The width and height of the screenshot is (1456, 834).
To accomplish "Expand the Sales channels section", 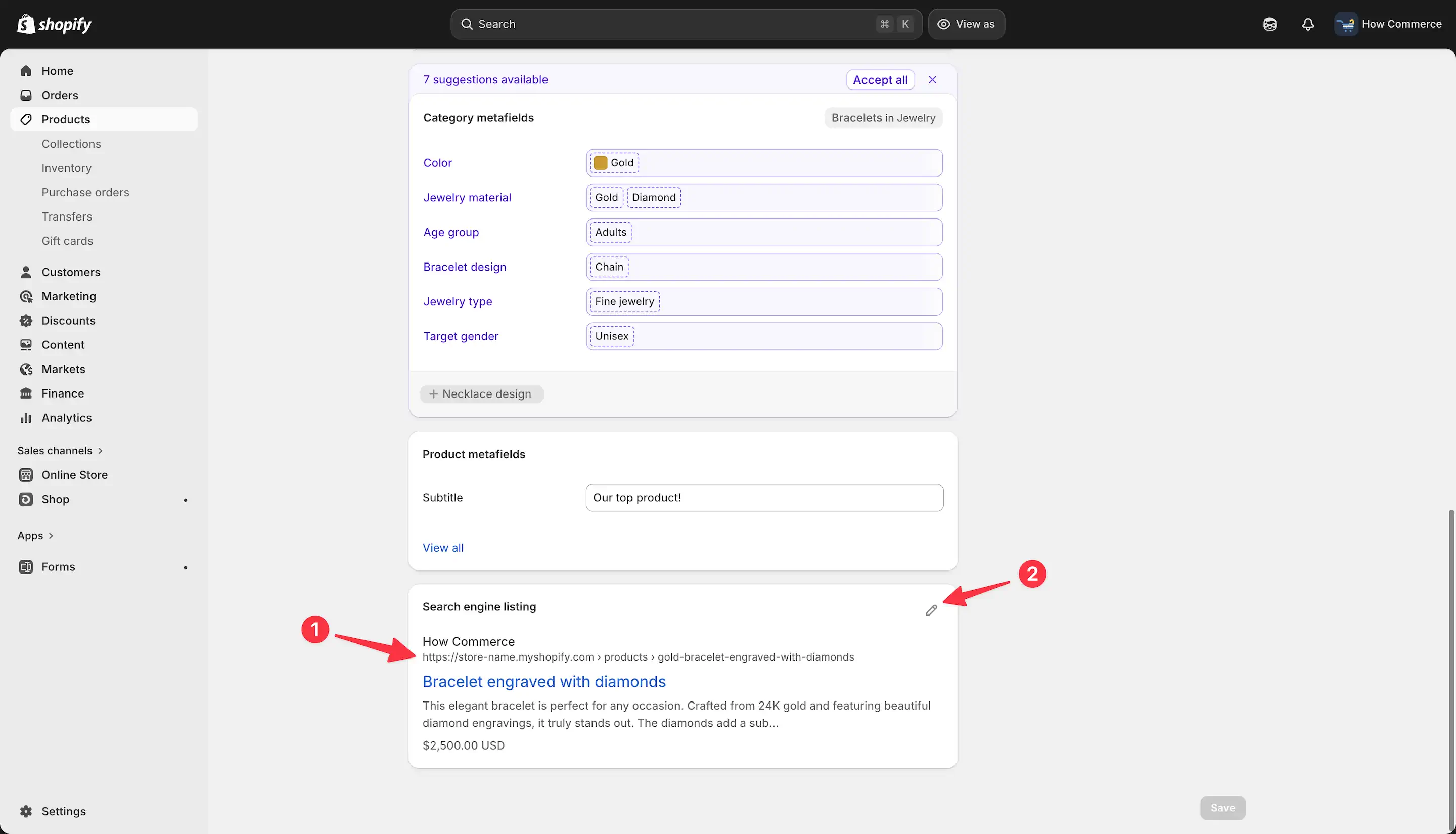I will 60,451.
